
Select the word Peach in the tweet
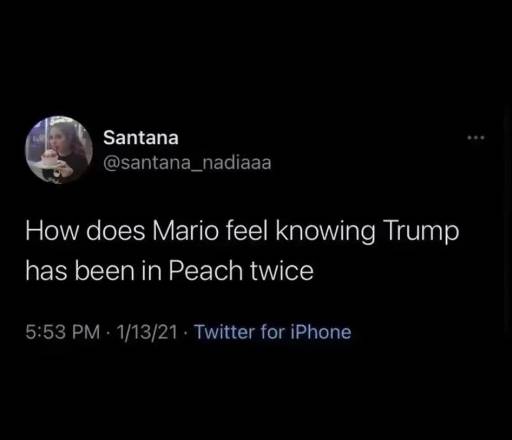coord(206,270)
